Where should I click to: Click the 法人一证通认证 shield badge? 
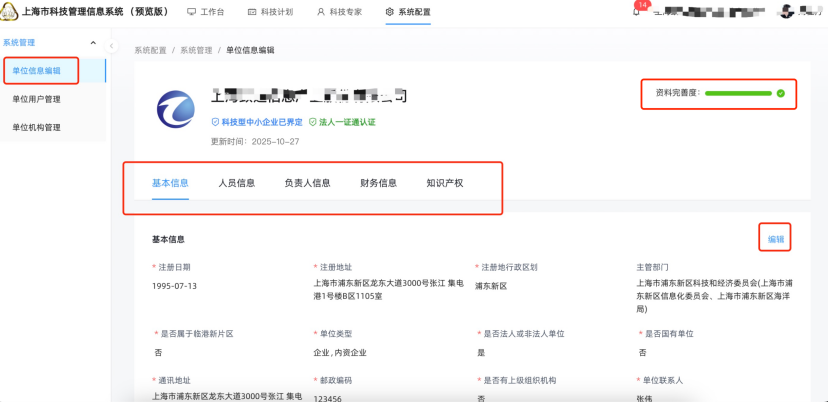(x=313, y=122)
